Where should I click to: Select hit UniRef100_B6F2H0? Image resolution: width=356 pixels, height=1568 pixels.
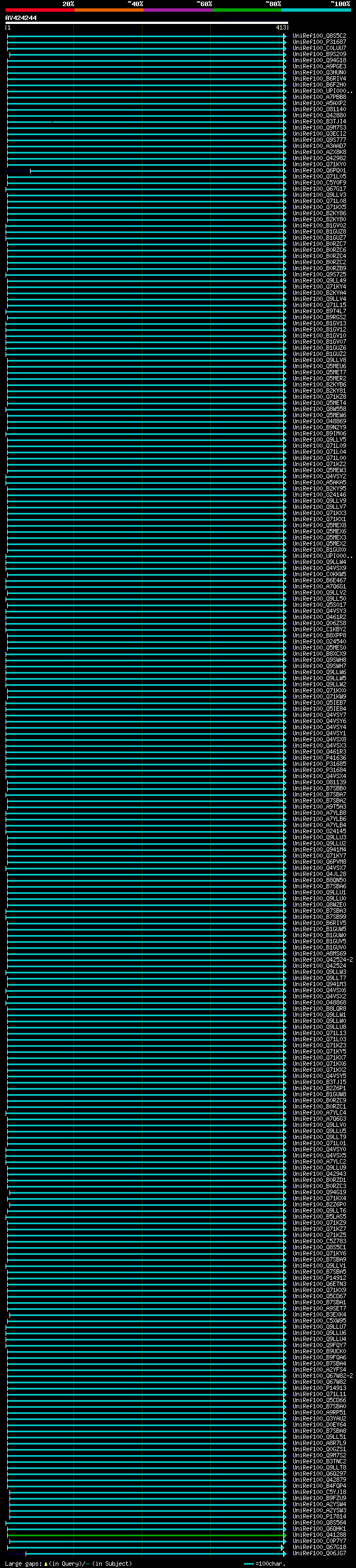coord(319,85)
